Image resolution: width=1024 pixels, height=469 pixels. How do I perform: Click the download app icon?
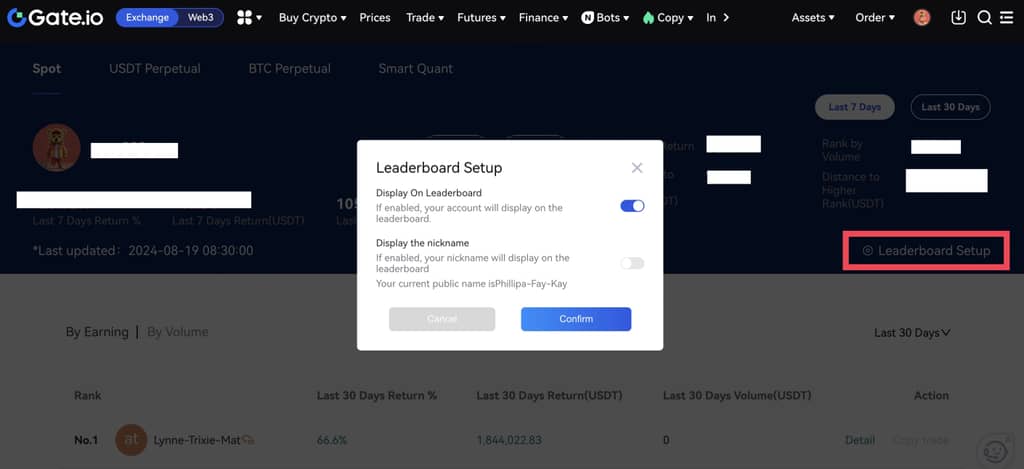(x=958, y=17)
